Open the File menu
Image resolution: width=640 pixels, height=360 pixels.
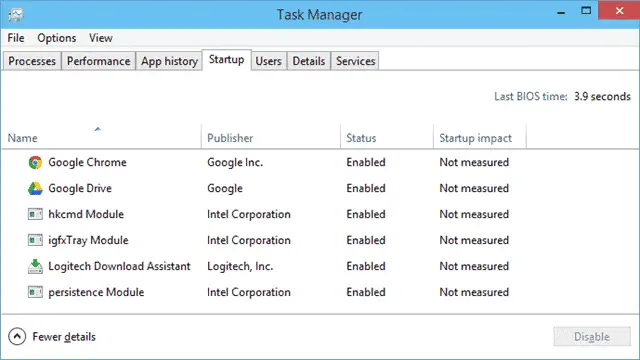[16, 38]
